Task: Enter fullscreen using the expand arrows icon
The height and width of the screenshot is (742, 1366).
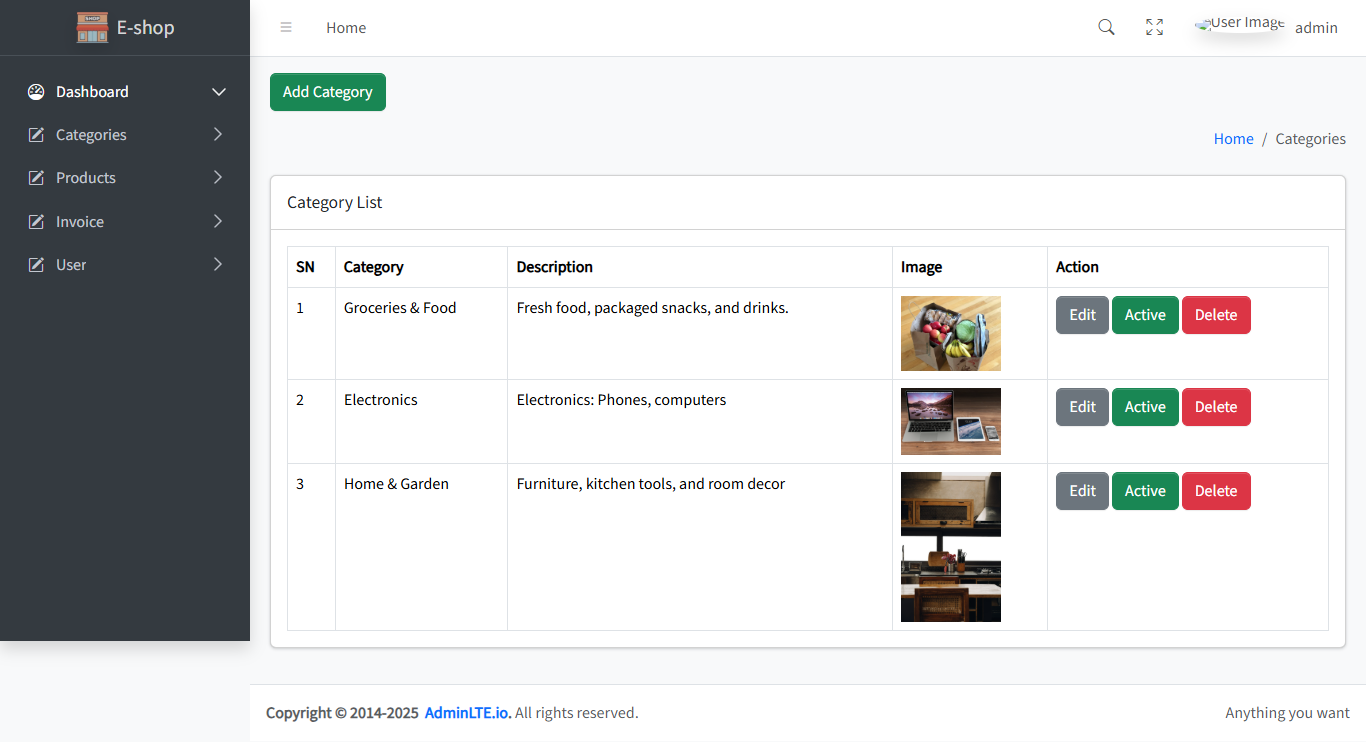Action: [1154, 27]
